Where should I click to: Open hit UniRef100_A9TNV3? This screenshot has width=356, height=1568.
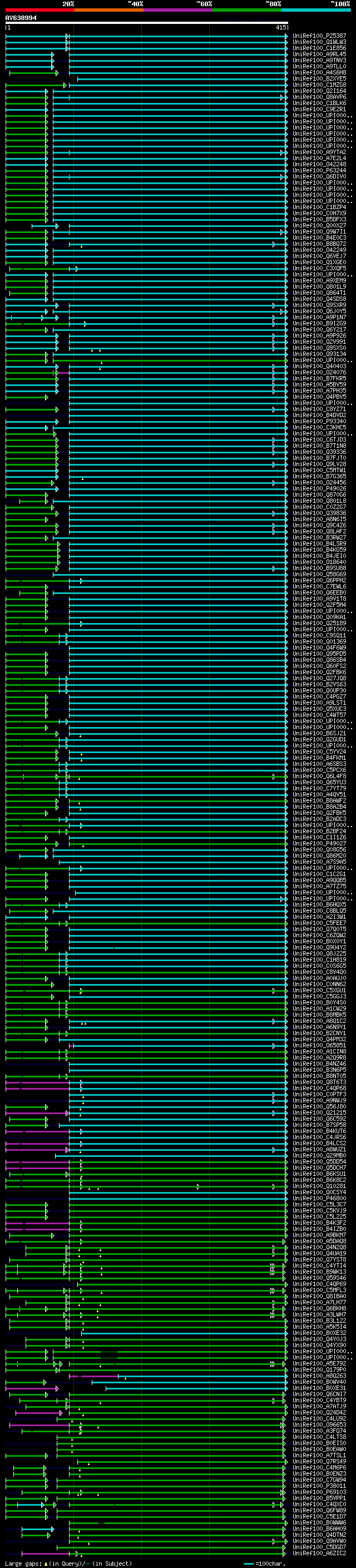tap(319, 60)
